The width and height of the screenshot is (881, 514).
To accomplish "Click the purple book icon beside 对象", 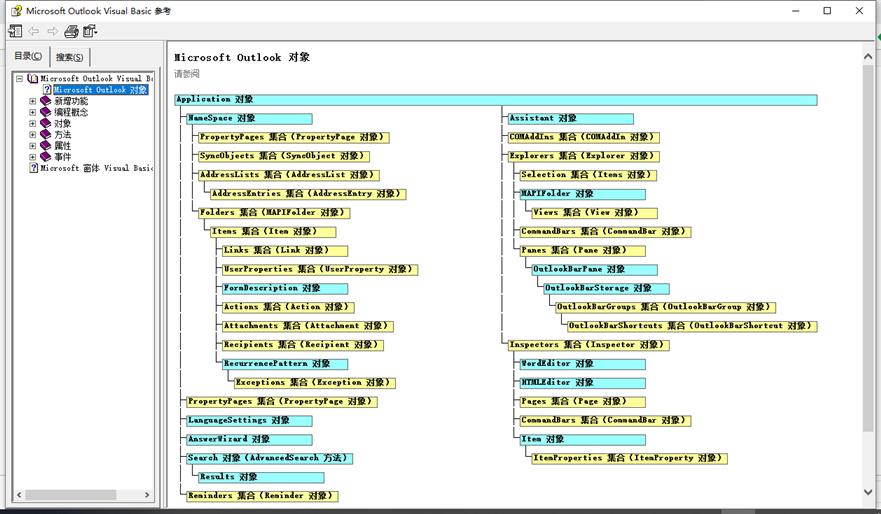I will 46,124.
